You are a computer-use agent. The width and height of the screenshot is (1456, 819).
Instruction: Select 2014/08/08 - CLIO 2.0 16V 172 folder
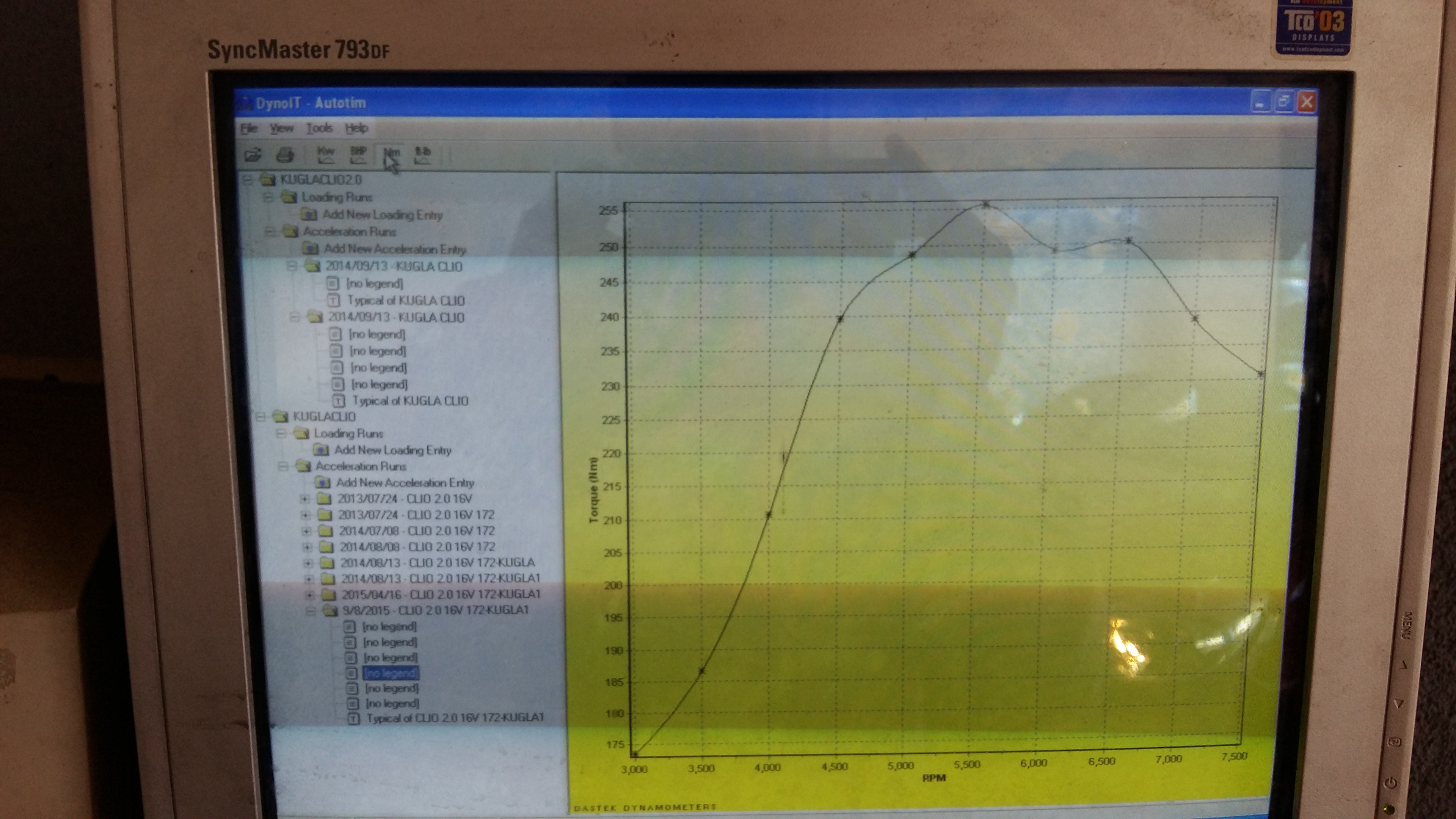[417, 546]
